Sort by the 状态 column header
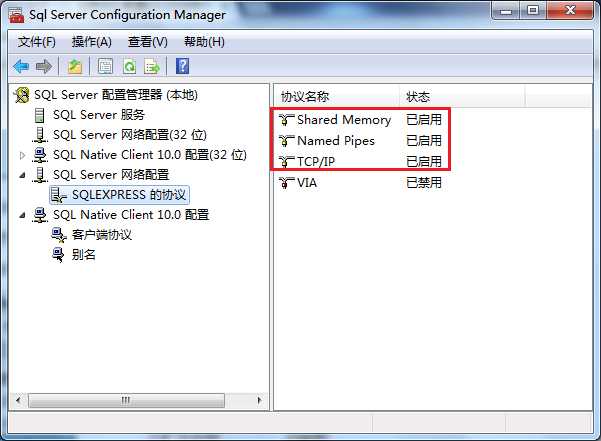601x441 pixels. 462,97
